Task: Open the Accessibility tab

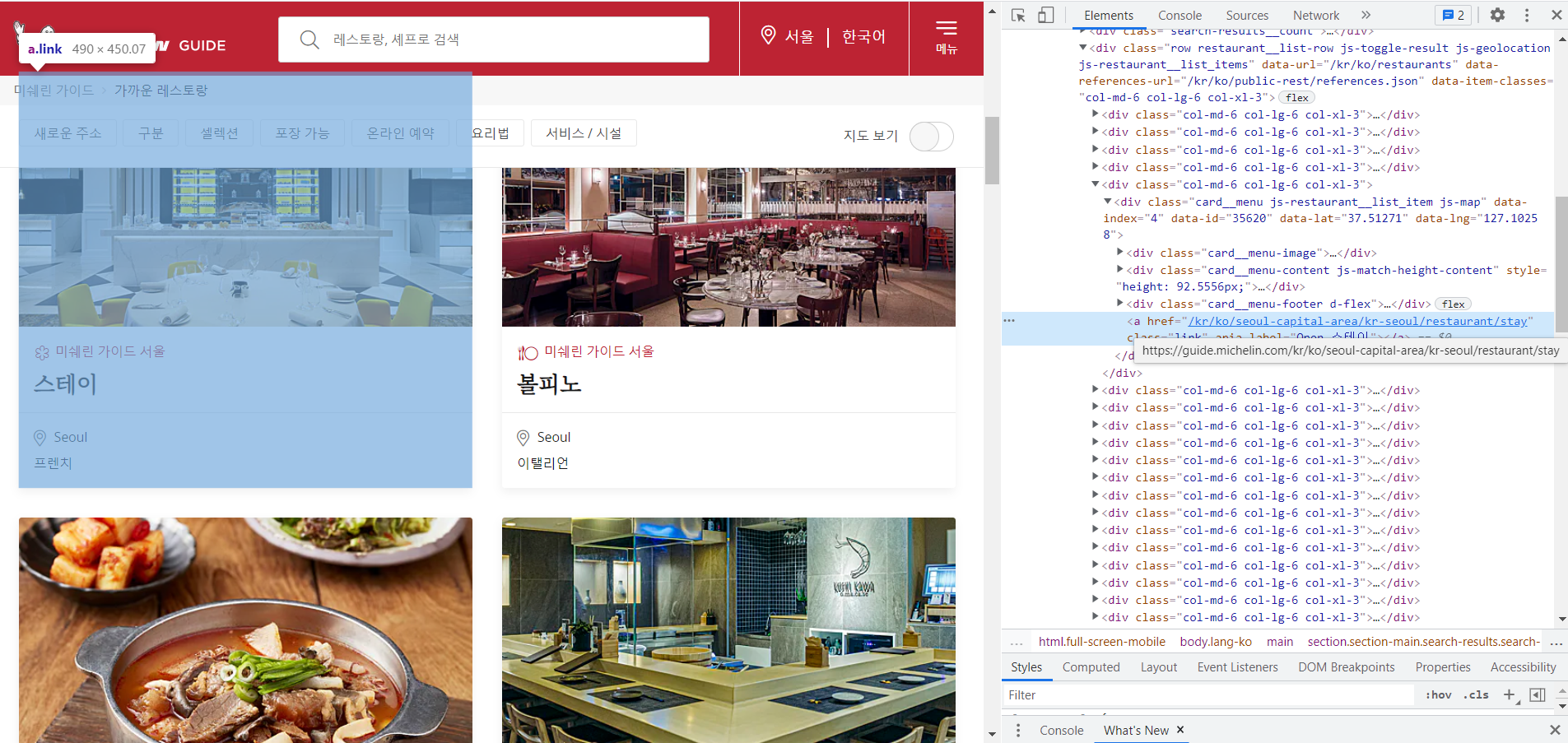Action: click(1523, 667)
